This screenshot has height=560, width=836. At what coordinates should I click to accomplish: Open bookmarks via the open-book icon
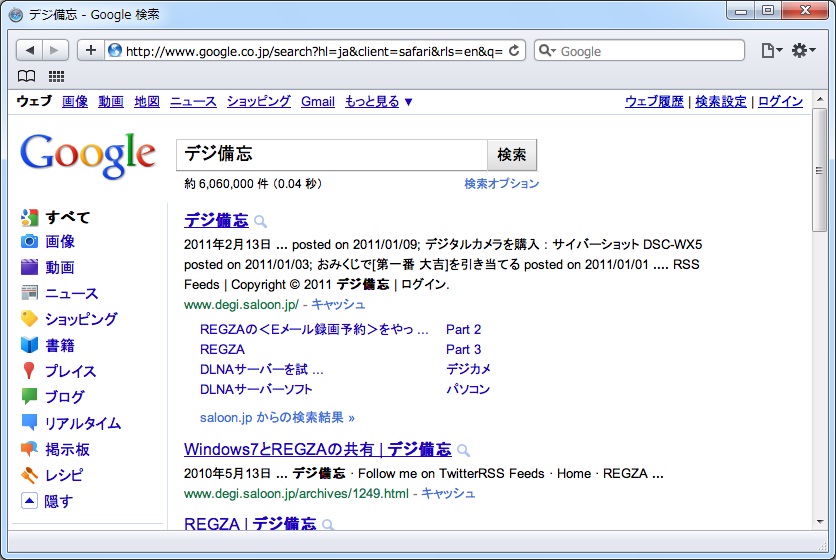27,76
